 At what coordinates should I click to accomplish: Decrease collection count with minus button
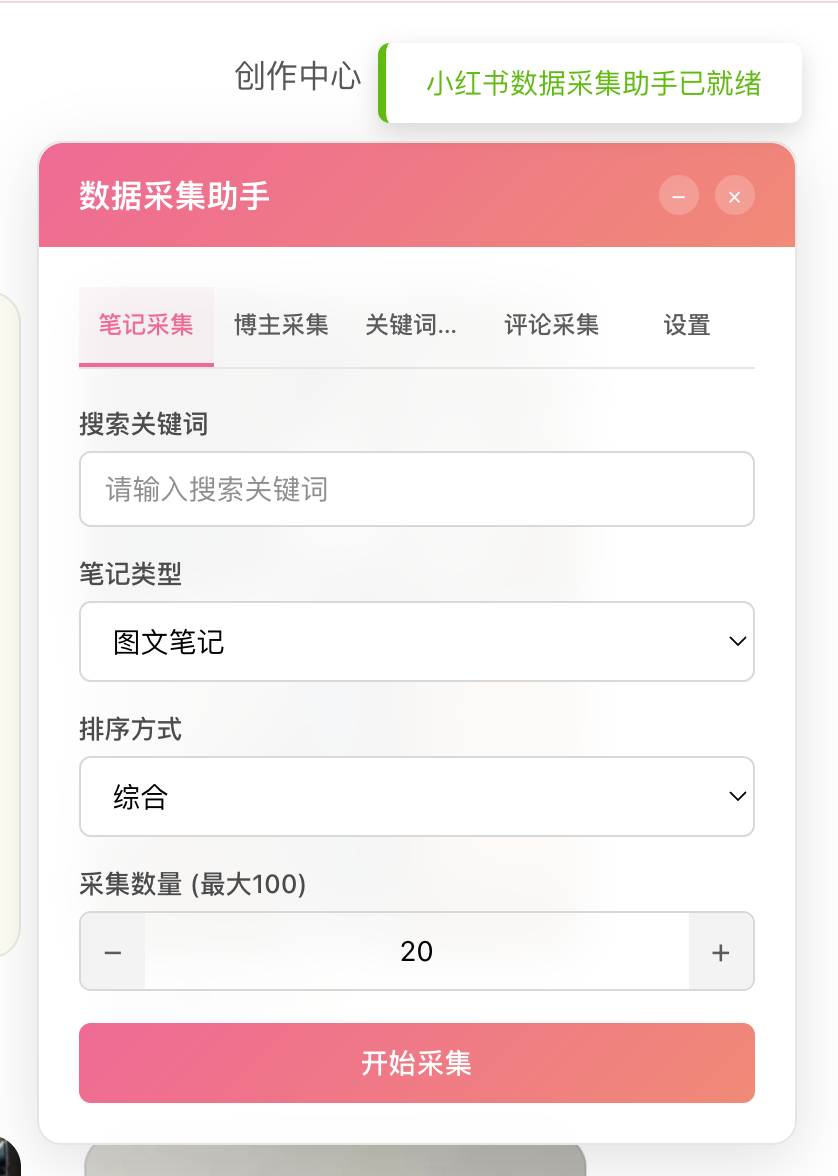[x=113, y=952]
